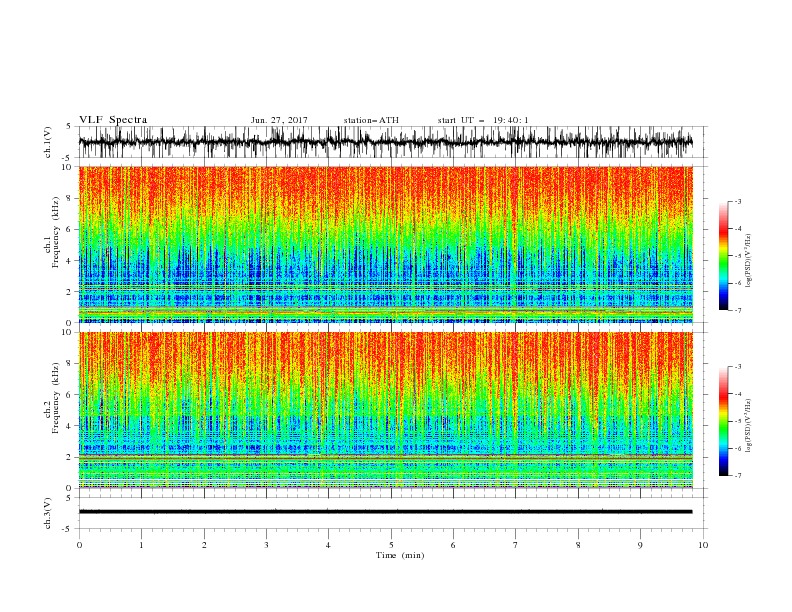Click the time-axis tick label "3"
Viewport: 792px width, 612px height.
(266, 545)
